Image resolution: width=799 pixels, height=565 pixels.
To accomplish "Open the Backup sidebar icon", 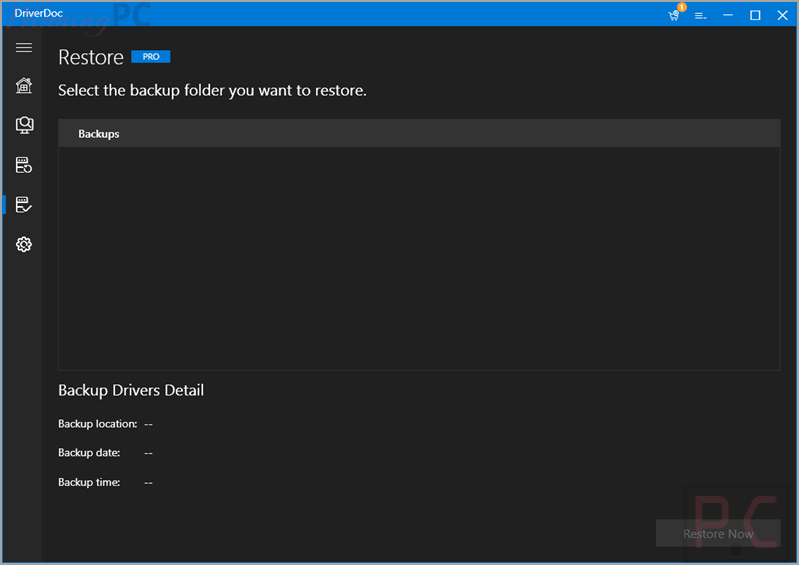I will [23, 165].
